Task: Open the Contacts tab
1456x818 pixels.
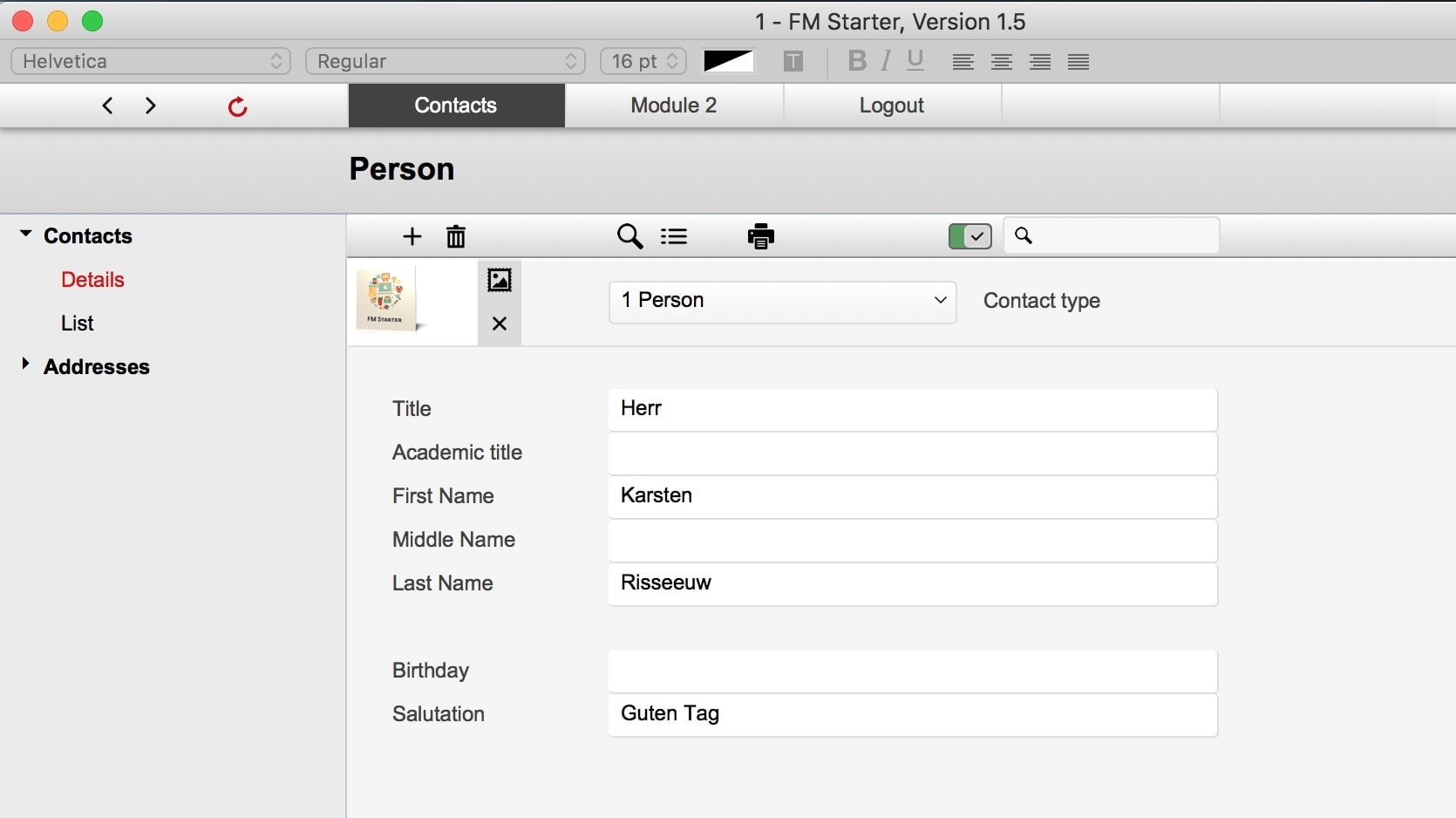Action: point(456,106)
